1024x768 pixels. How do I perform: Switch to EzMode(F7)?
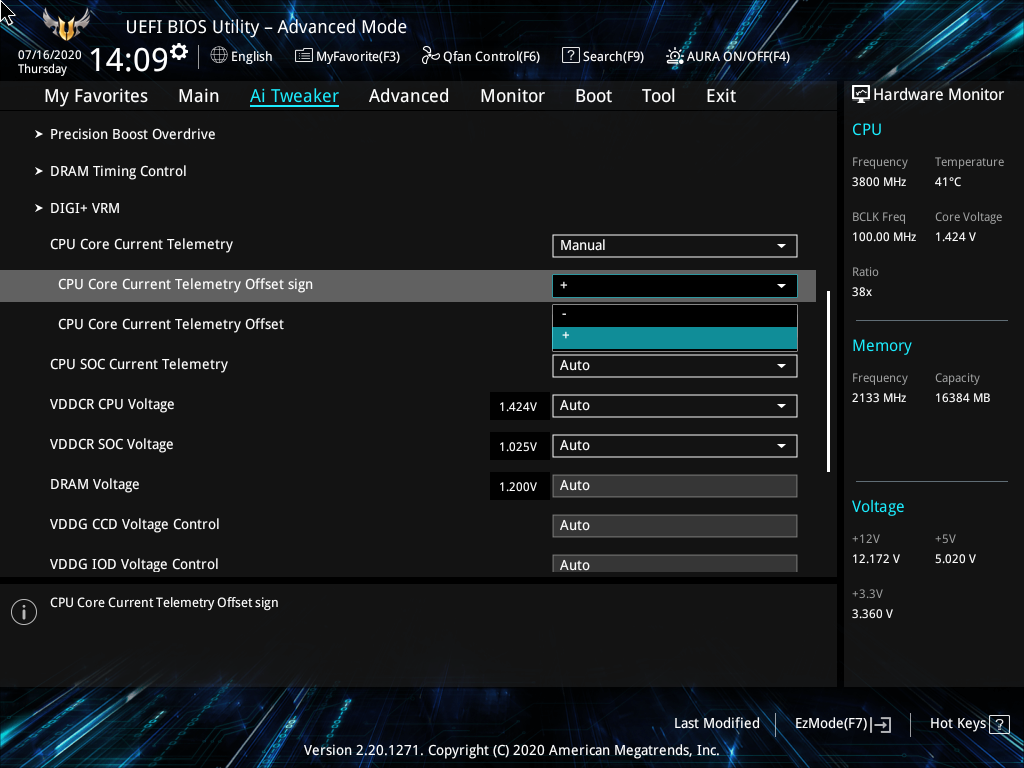pyautogui.click(x=831, y=724)
